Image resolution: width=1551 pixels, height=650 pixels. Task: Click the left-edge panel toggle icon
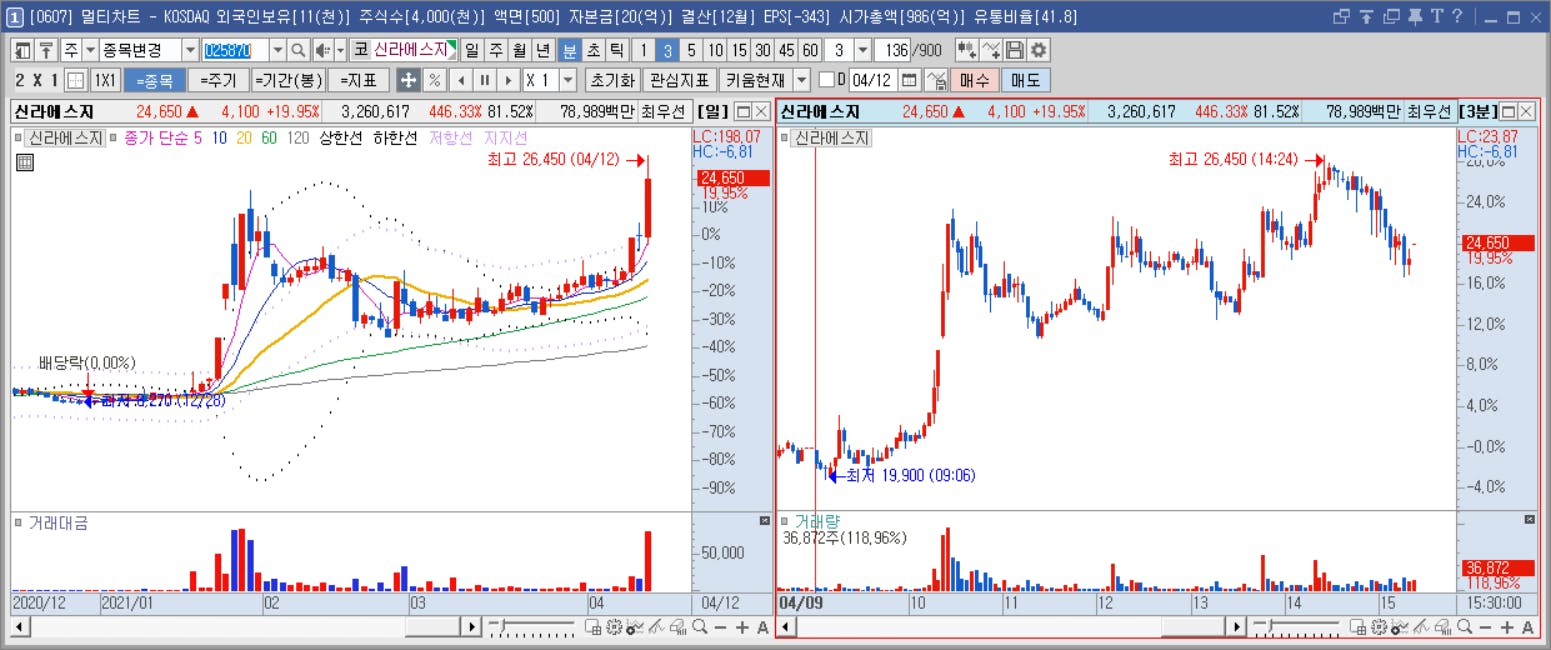coord(23,50)
